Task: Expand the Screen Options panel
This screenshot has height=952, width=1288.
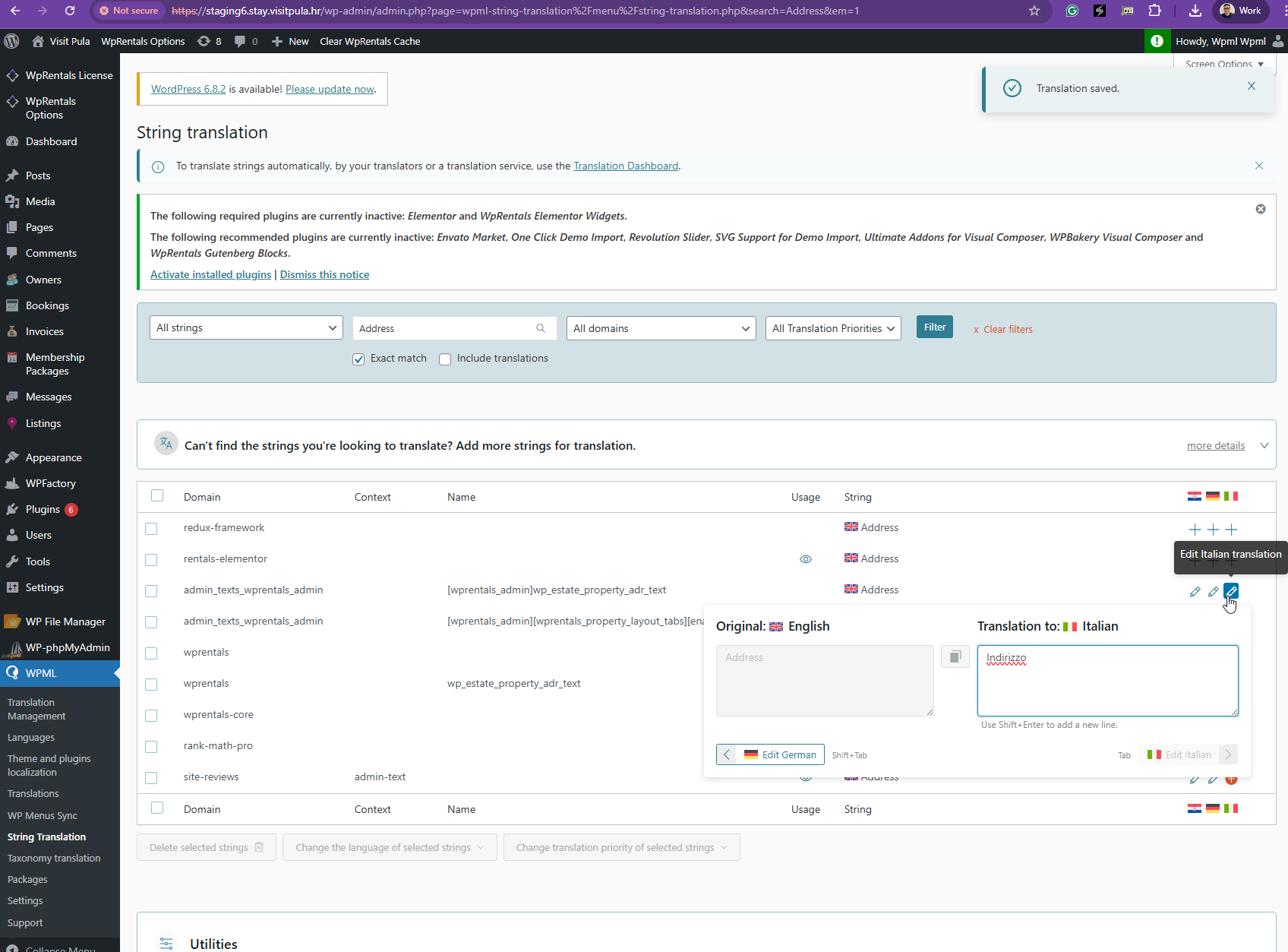Action: click(1224, 63)
